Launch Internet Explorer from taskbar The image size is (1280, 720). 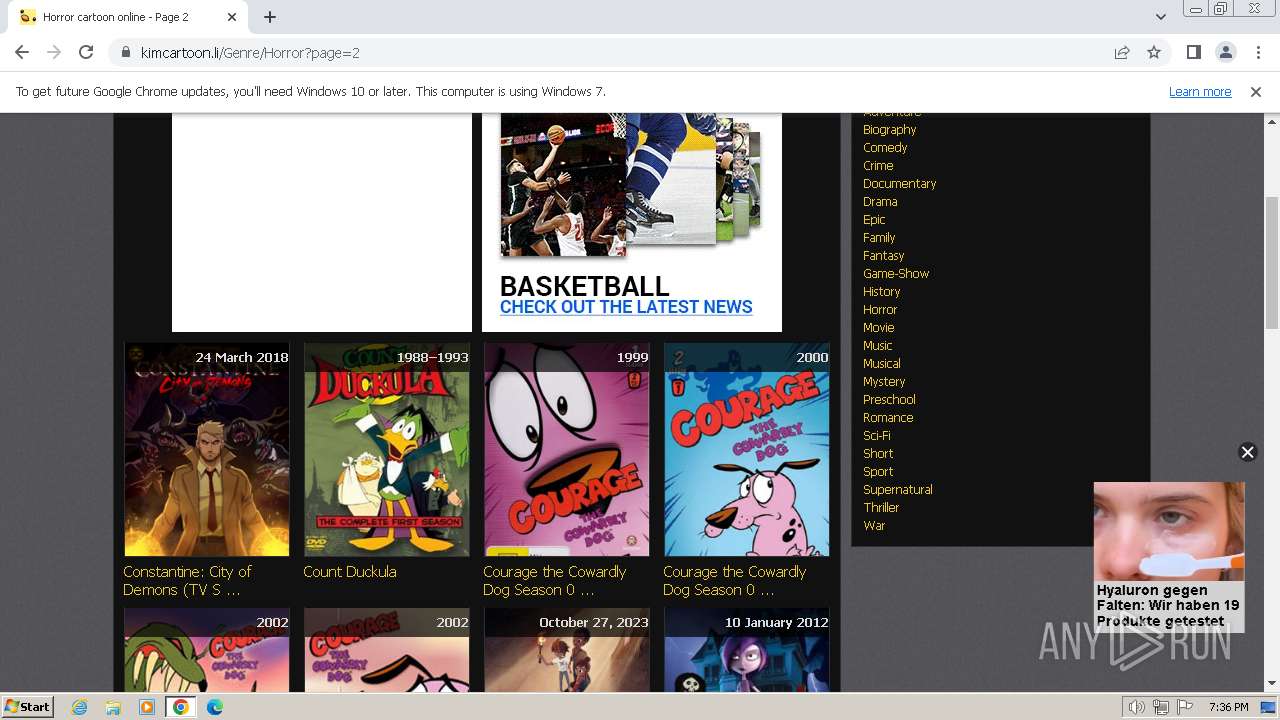click(80, 707)
